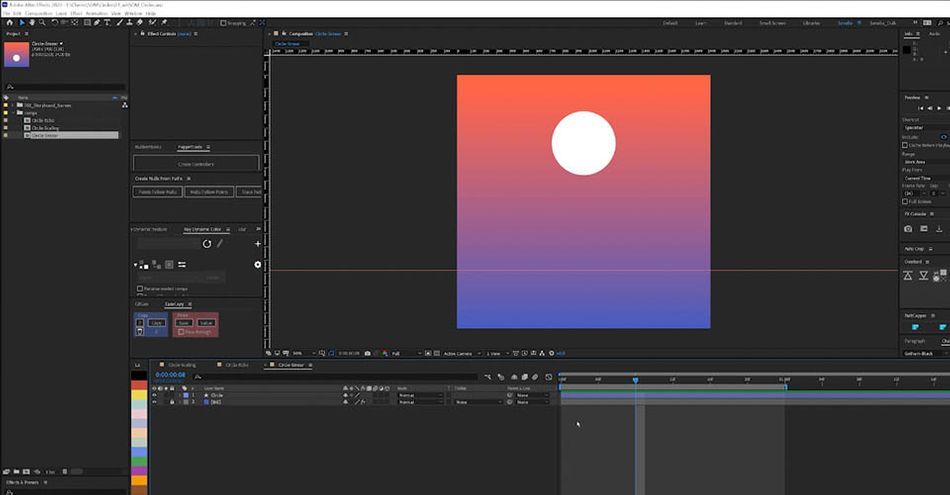Choose the Type text tool
This screenshot has width=950, height=495.
click(107, 22)
